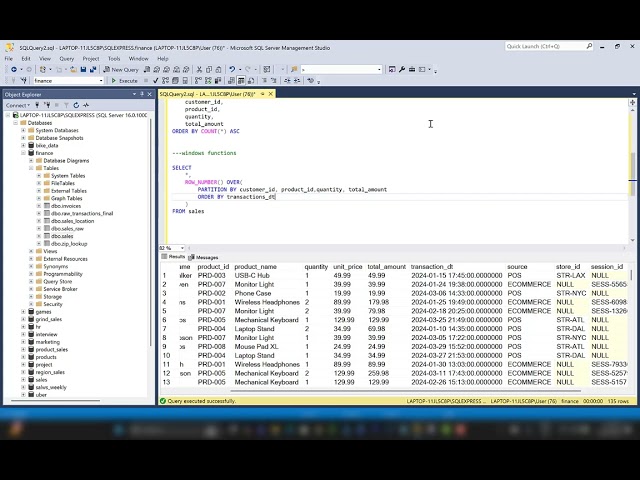The image size is (640, 480).
Task: Click the Undo arrow icon
Action: 232,69
